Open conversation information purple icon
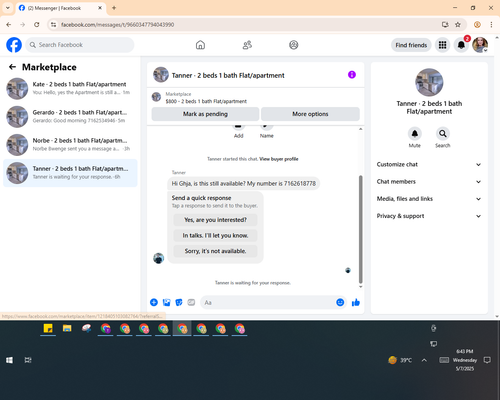 click(352, 75)
